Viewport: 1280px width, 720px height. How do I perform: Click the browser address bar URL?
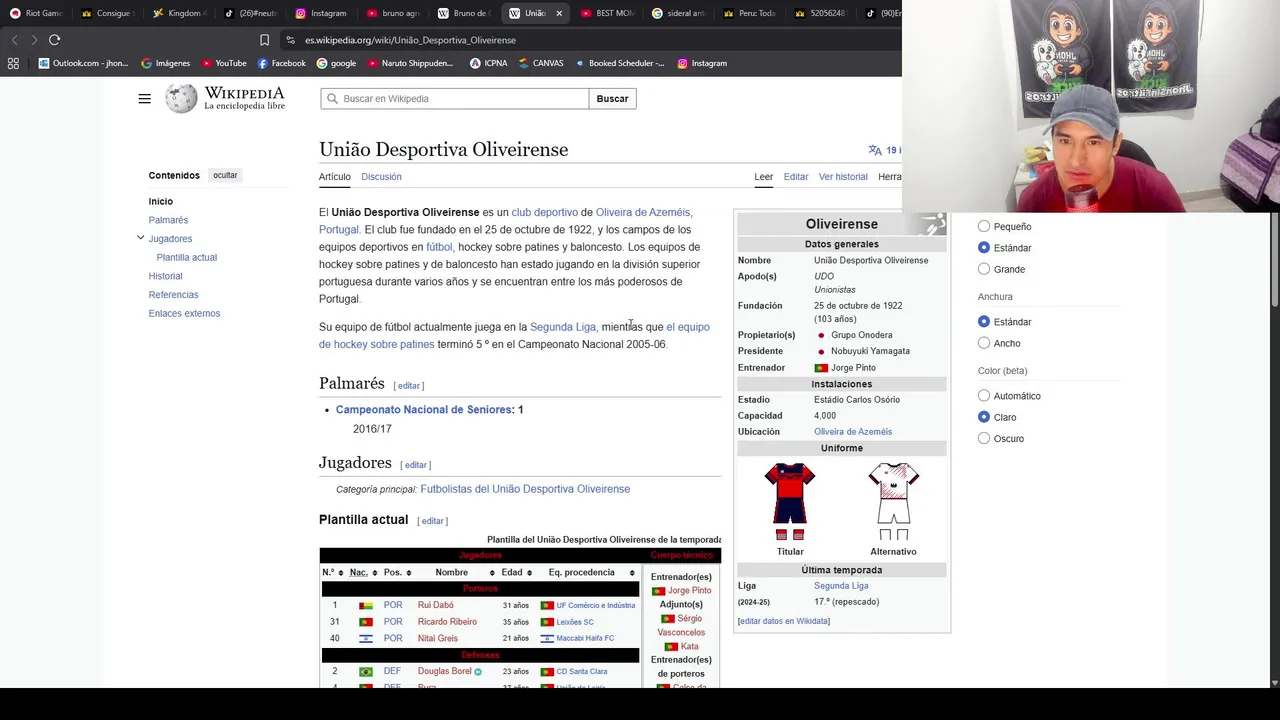(x=410, y=40)
